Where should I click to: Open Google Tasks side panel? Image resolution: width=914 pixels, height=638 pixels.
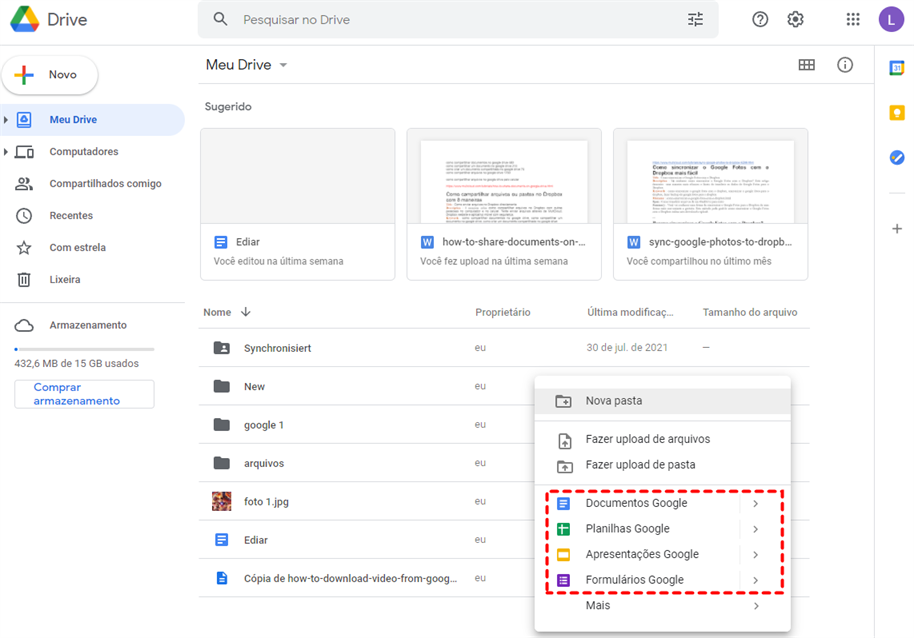[x=897, y=157]
